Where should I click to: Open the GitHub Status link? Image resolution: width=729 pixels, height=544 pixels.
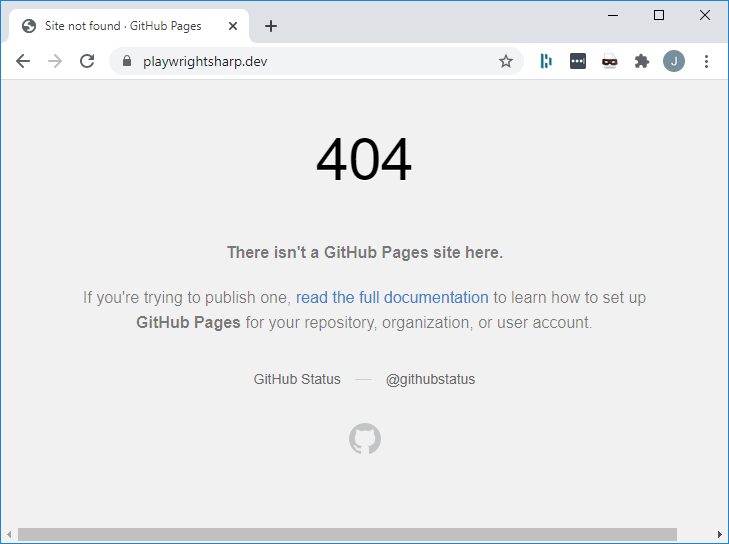(297, 379)
